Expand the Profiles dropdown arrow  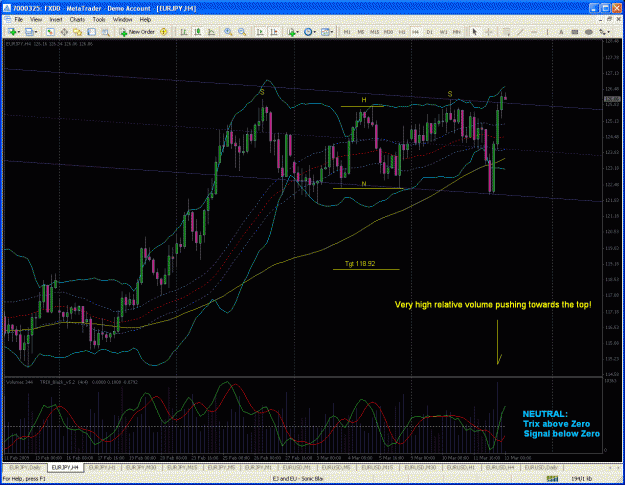36,32
